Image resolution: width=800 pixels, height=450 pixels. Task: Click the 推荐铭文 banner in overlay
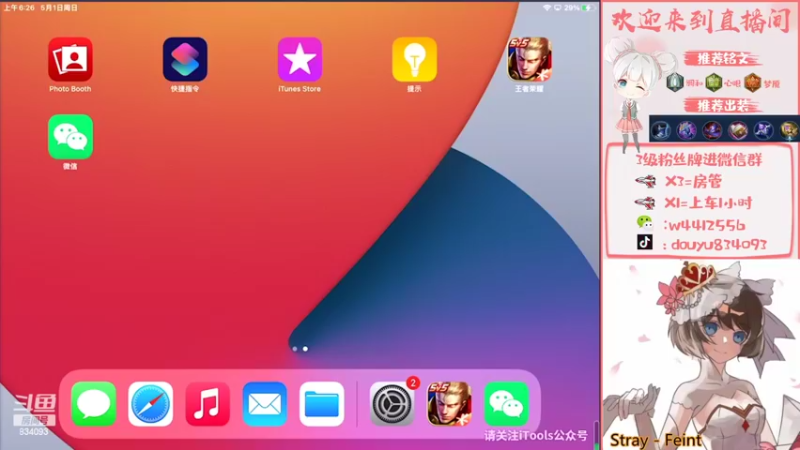[722, 59]
